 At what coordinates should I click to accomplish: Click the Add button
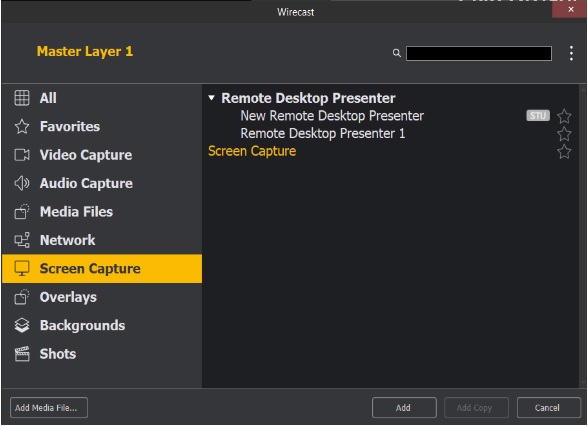pos(404,407)
